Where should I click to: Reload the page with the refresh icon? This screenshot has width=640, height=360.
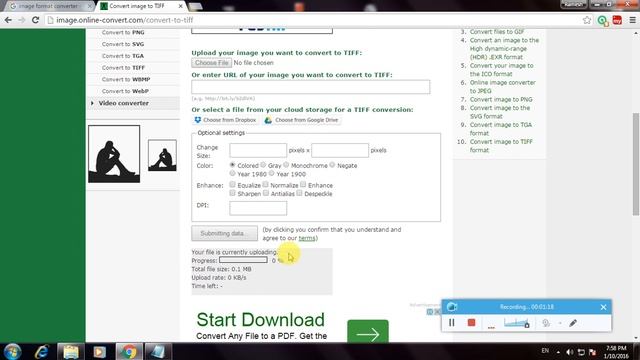tap(36, 20)
